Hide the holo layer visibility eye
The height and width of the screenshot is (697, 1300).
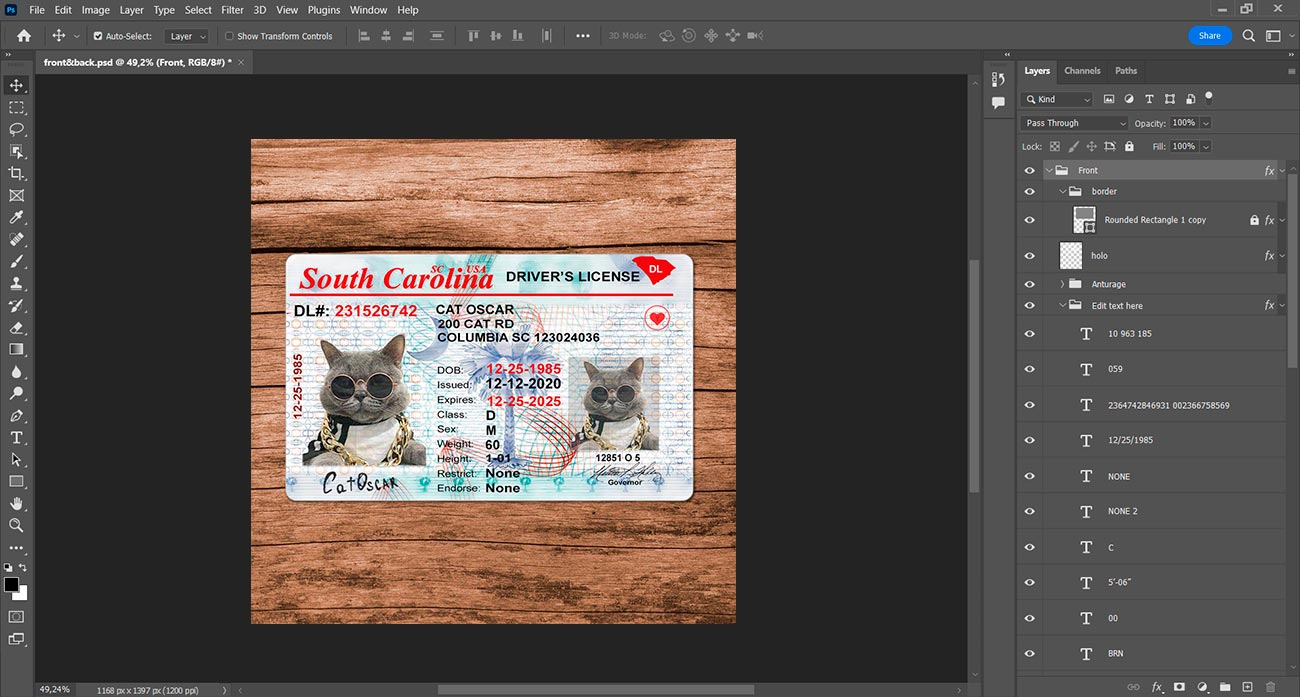[1030, 256]
